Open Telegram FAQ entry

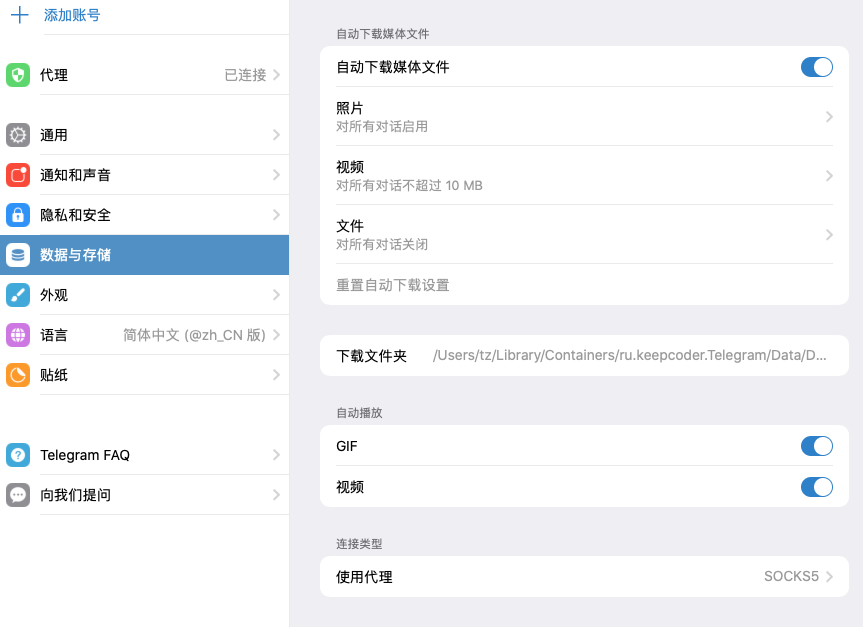pyautogui.click(x=144, y=455)
